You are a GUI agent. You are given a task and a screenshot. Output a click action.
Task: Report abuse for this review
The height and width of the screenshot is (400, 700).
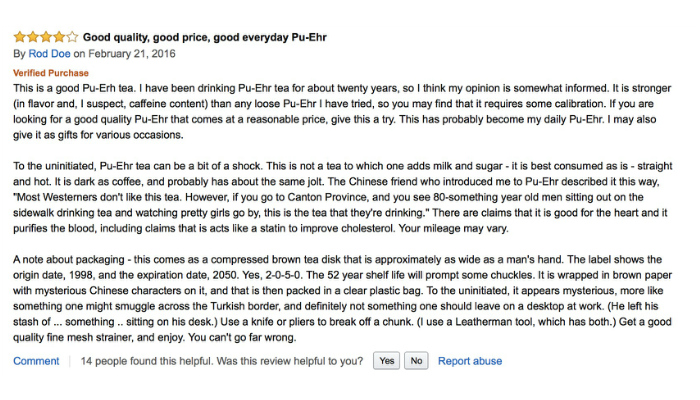pos(470,361)
